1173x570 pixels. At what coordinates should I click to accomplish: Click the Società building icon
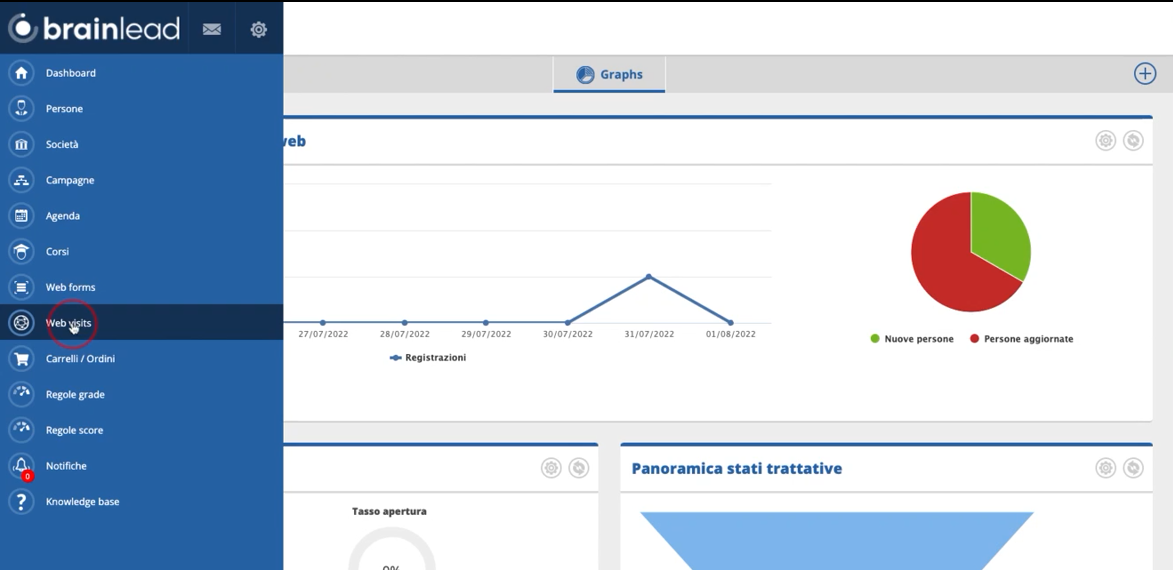pyautogui.click(x=21, y=144)
